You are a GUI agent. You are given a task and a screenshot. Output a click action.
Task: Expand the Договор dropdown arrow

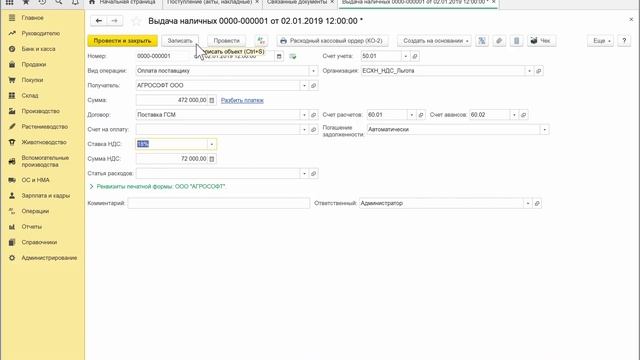[304, 115]
